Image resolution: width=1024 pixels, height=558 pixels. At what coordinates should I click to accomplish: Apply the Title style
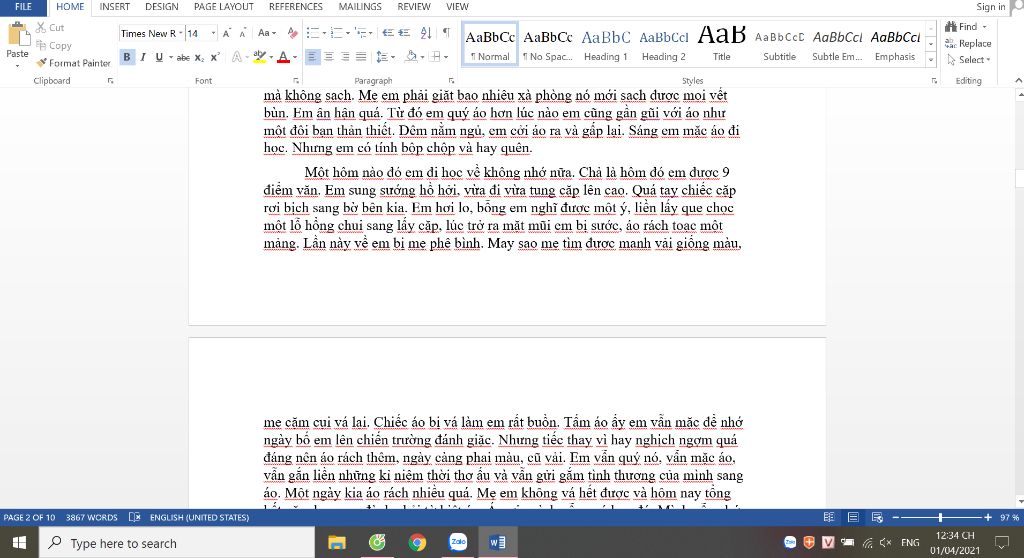(x=721, y=44)
